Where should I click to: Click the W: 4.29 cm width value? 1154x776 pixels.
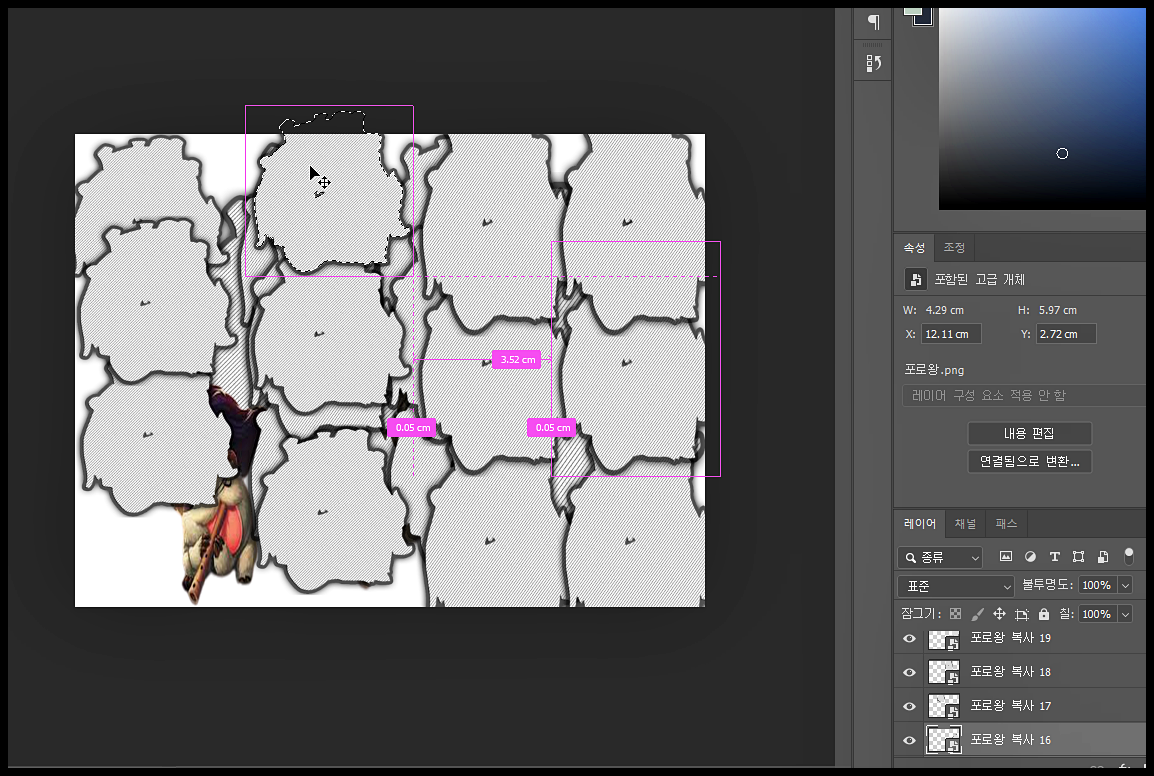pos(944,310)
